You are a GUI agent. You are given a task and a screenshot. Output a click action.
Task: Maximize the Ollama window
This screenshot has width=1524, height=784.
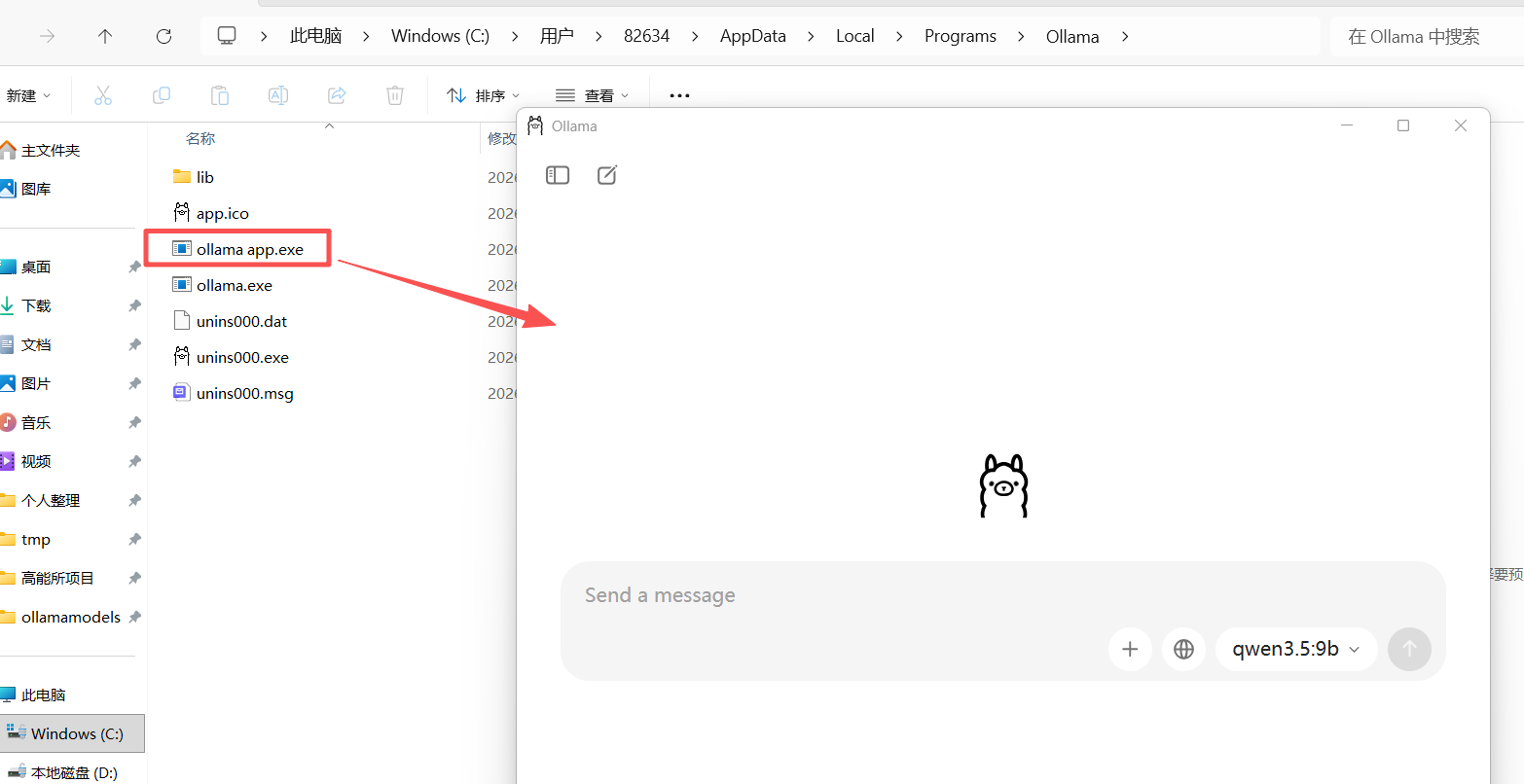click(x=1403, y=125)
